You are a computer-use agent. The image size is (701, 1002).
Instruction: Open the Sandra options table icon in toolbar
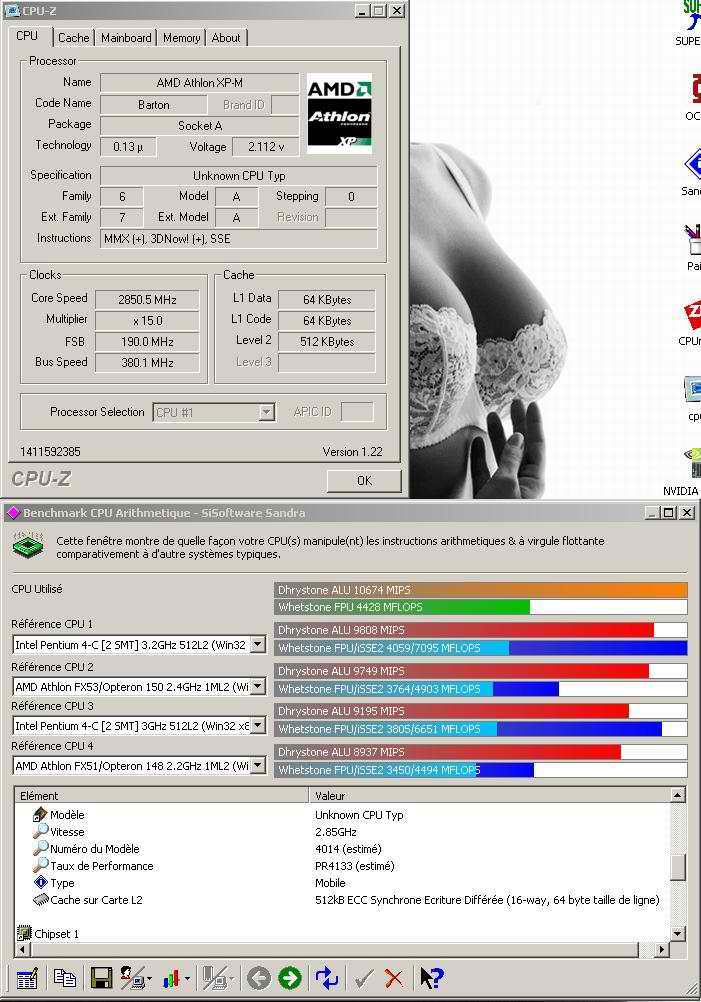(x=27, y=978)
